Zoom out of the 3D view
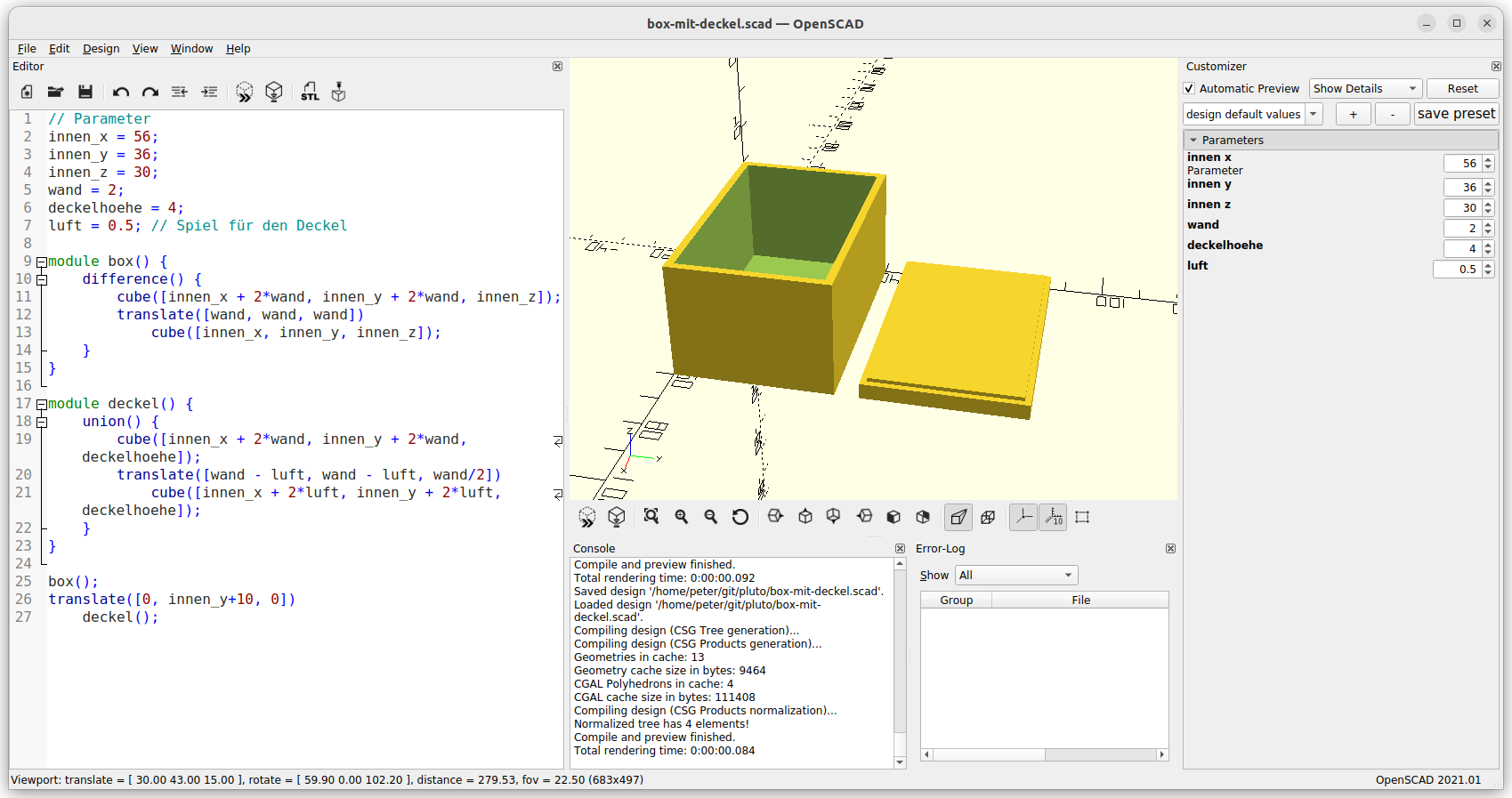The width and height of the screenshot is (1512, 798). 711,517
